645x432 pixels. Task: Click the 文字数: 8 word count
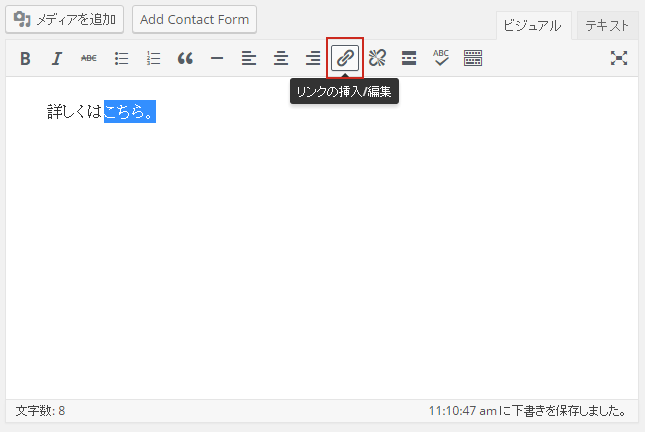pos(40,411)
